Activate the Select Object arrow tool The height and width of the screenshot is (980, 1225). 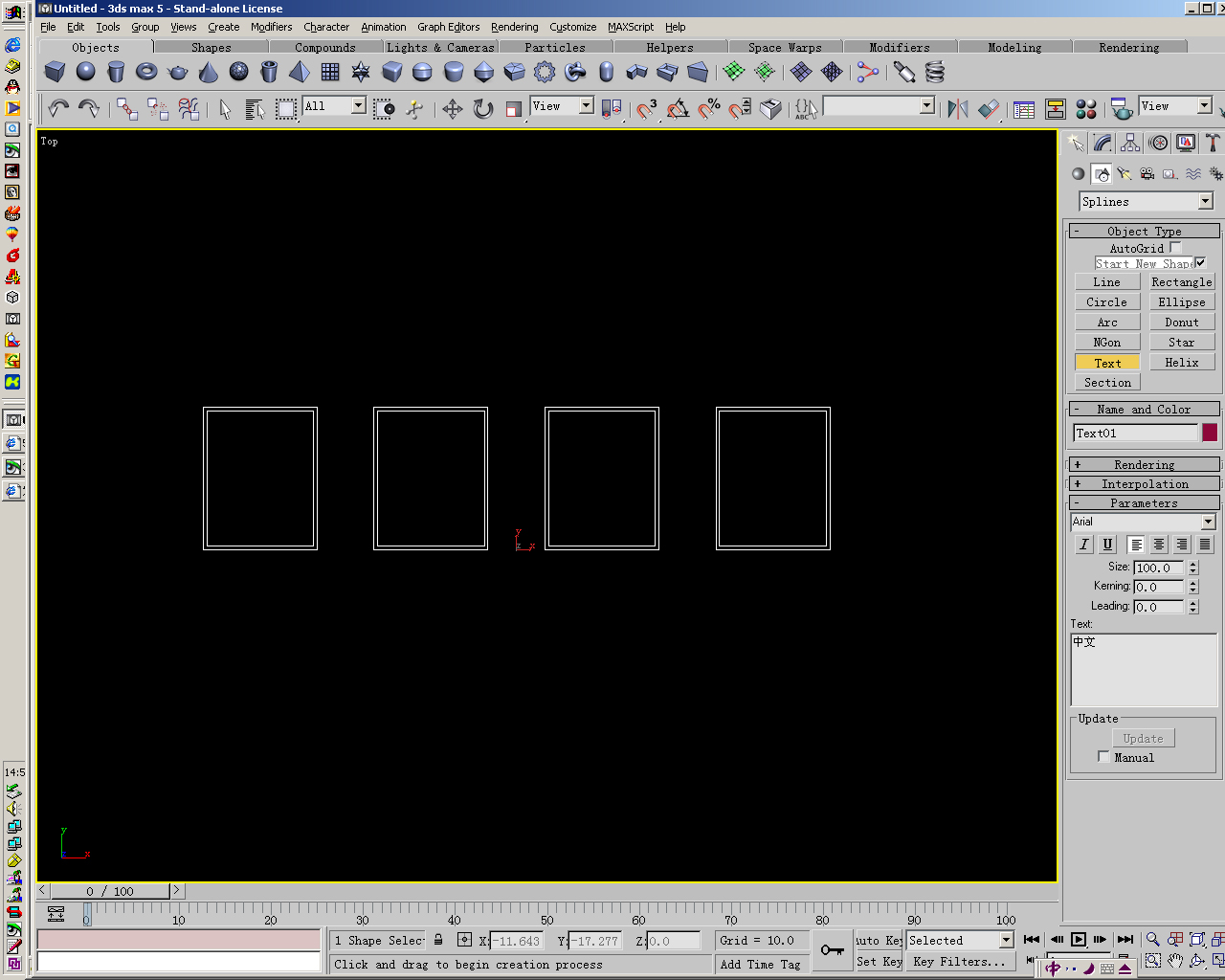pos(225,109)
